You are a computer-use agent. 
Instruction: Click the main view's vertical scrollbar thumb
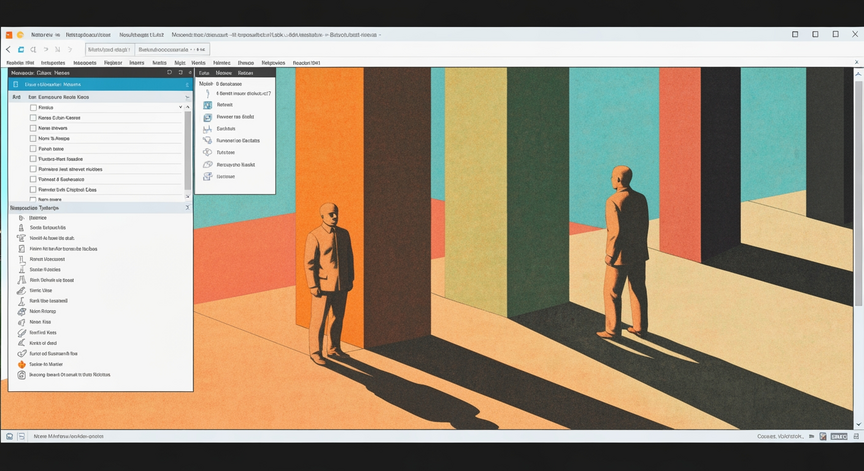pyautogui.click(x=858, y=193)
